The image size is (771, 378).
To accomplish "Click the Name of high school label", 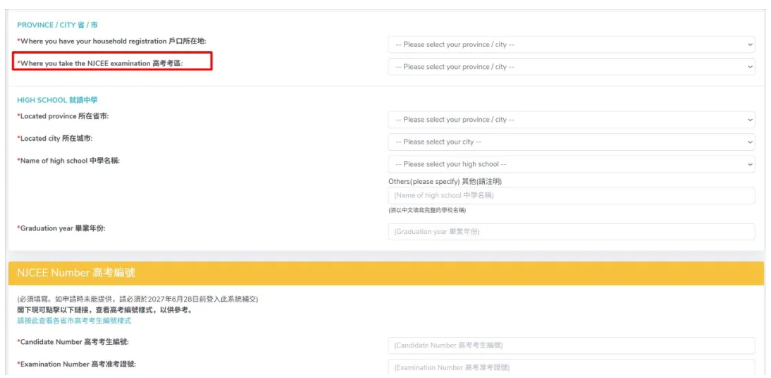I will (68, 160).
